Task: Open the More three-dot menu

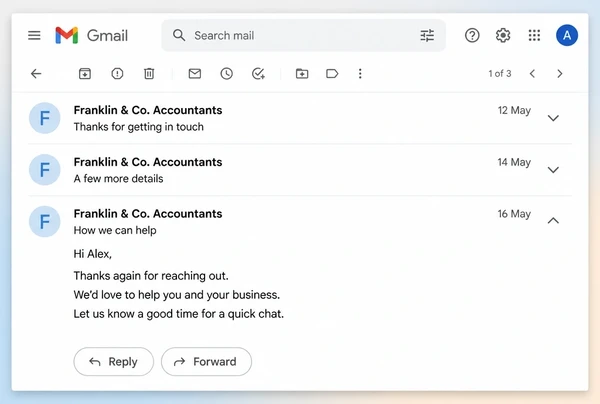Action: coord(360,73)
